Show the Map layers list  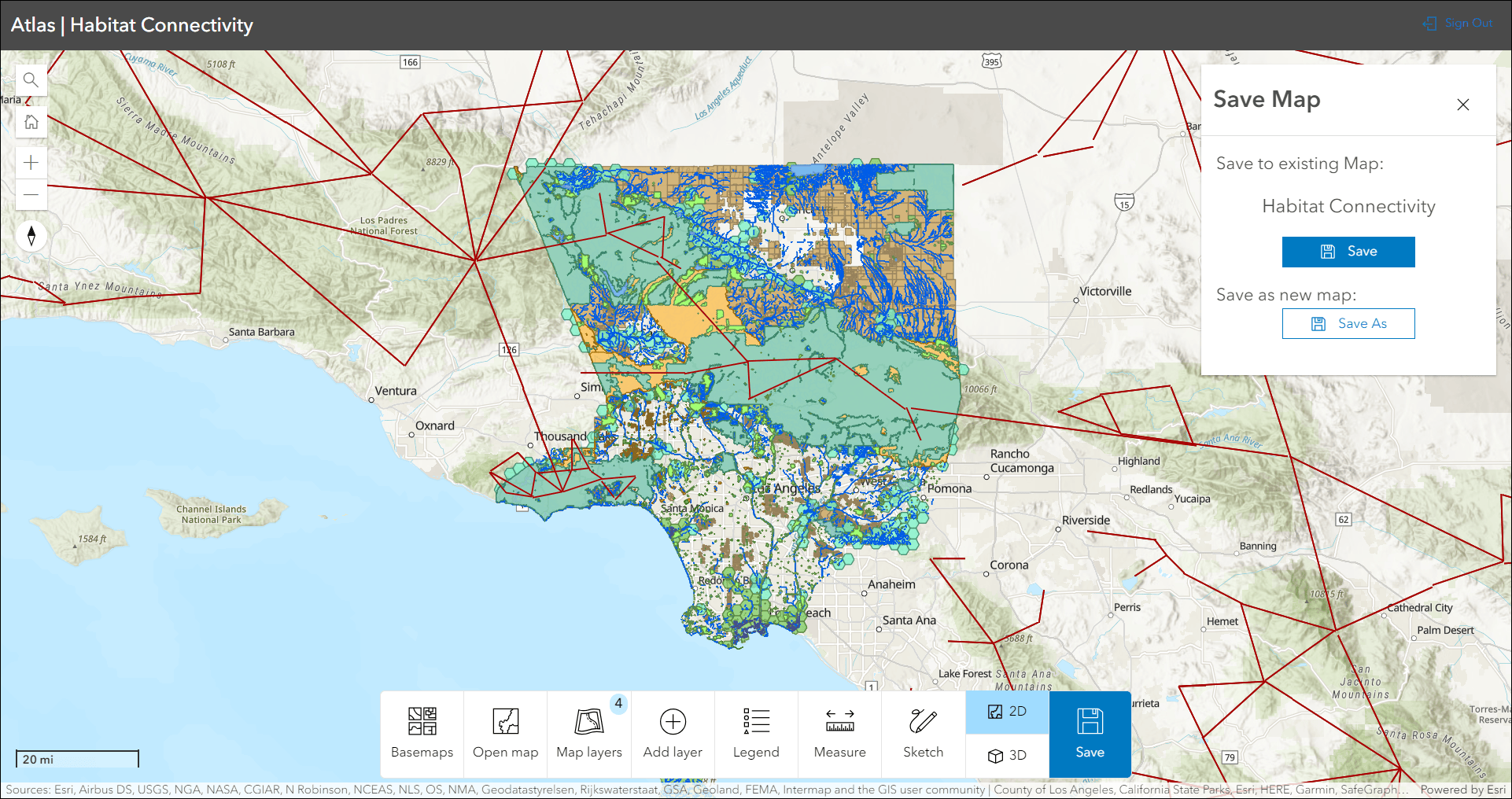(x=589, y=734)
